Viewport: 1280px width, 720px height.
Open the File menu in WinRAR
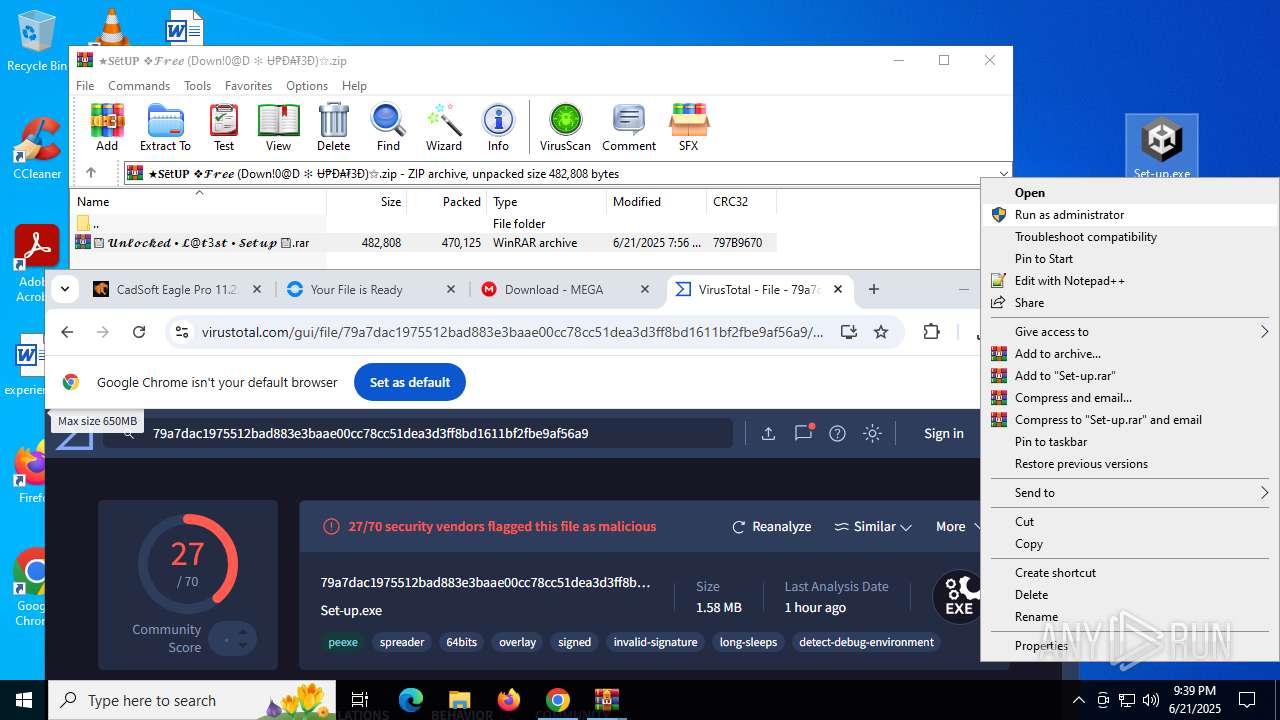point(85,86)
